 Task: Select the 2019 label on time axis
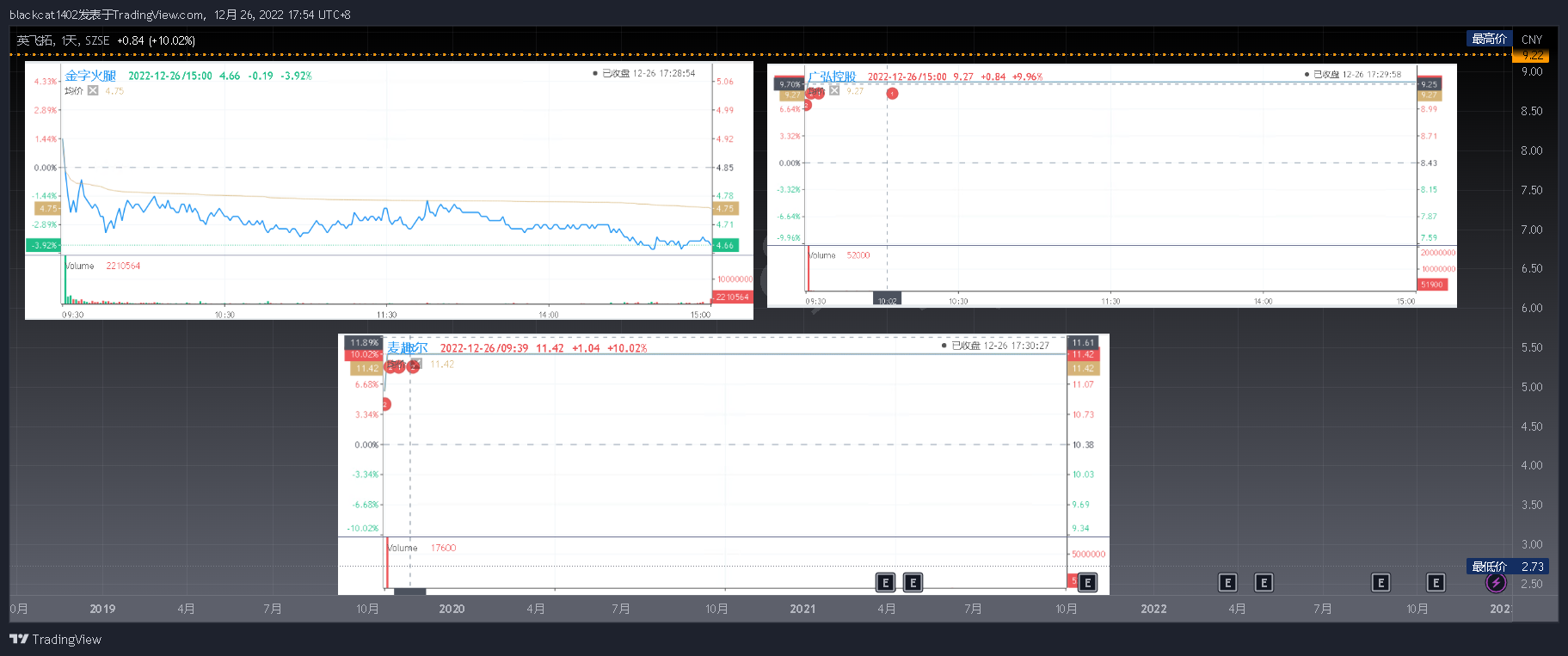[102, 609]
